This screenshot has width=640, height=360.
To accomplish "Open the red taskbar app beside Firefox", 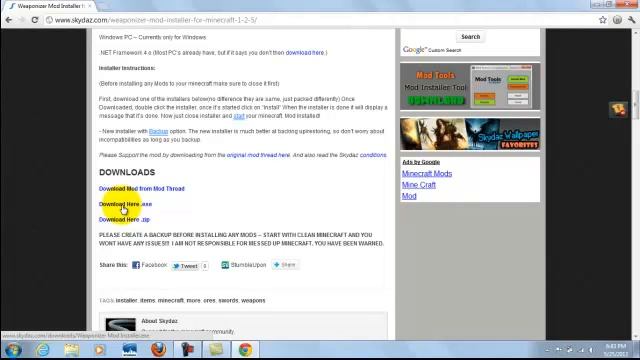I will [187, 350].
